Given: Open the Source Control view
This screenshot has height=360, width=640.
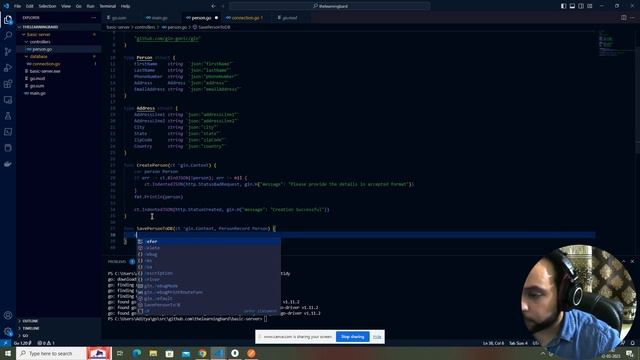Looking at the screenshot, I should [8, 51].
